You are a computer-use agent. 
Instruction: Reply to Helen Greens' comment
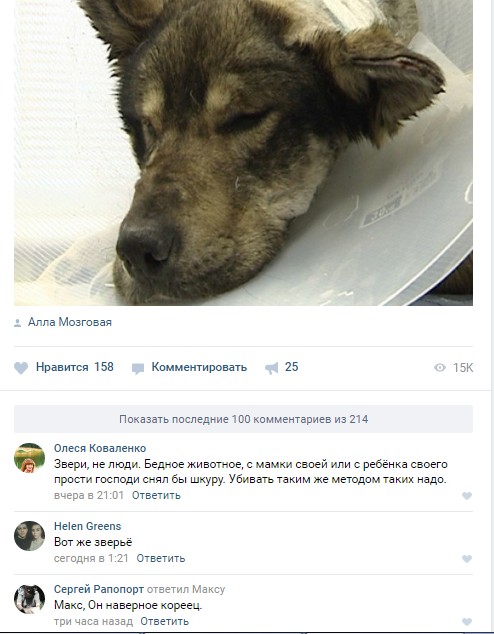(x=160, y=558)
